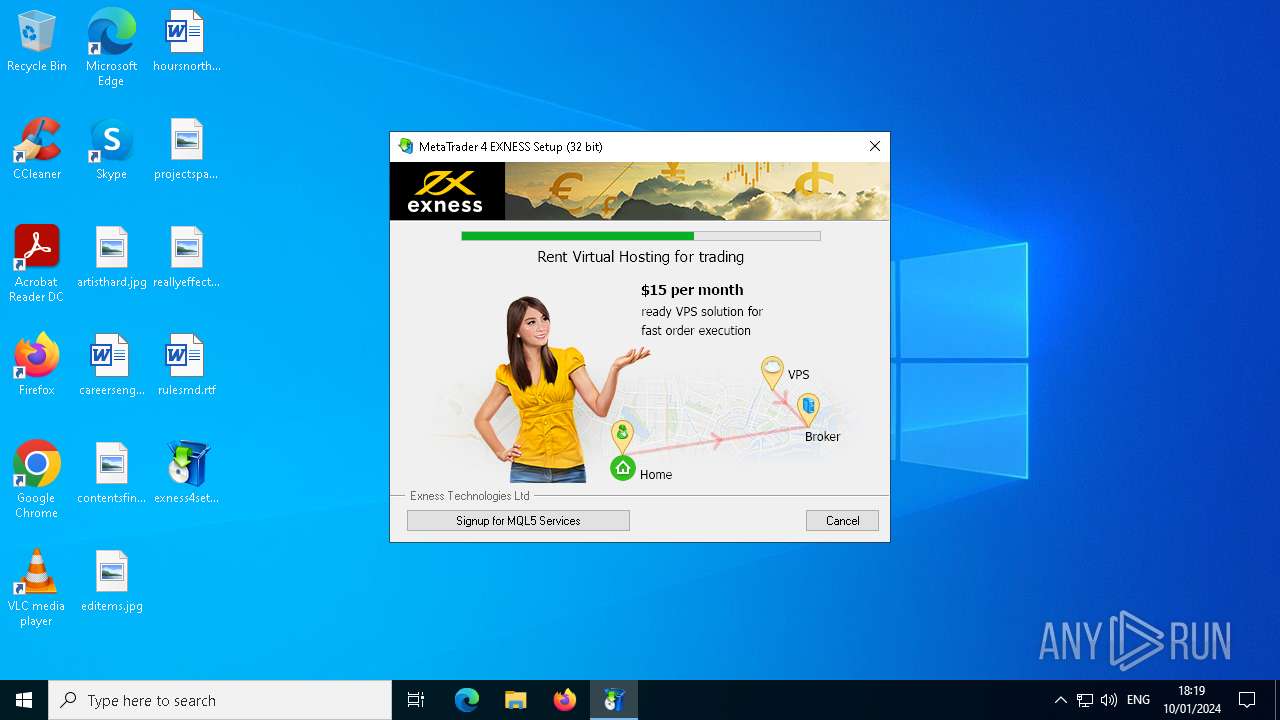Image resolution: width=1280 pixels, height=720 pixels.
Task: Click the setup window title bar icon
Action: (405, 146)
